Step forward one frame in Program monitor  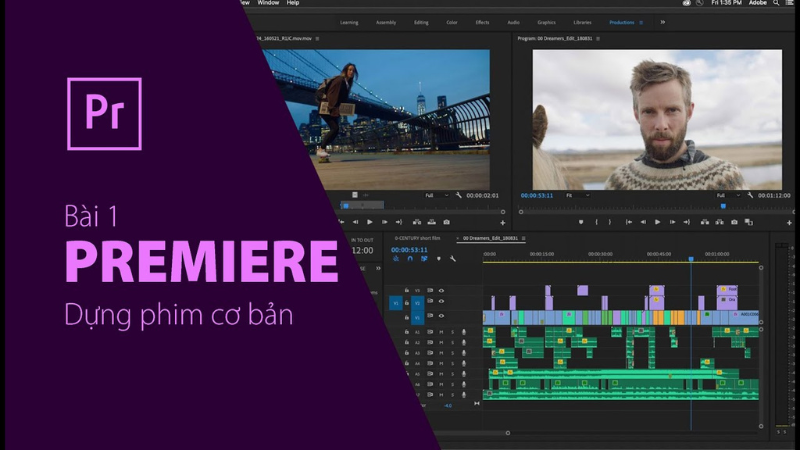click(x=672, y=222)
